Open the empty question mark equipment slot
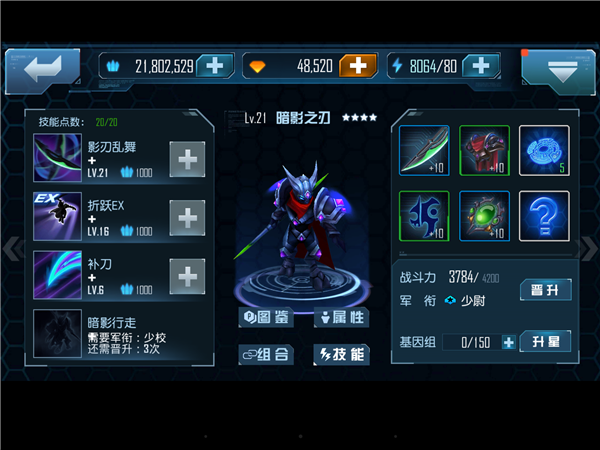The image size is (600, 450). (544, 216)
